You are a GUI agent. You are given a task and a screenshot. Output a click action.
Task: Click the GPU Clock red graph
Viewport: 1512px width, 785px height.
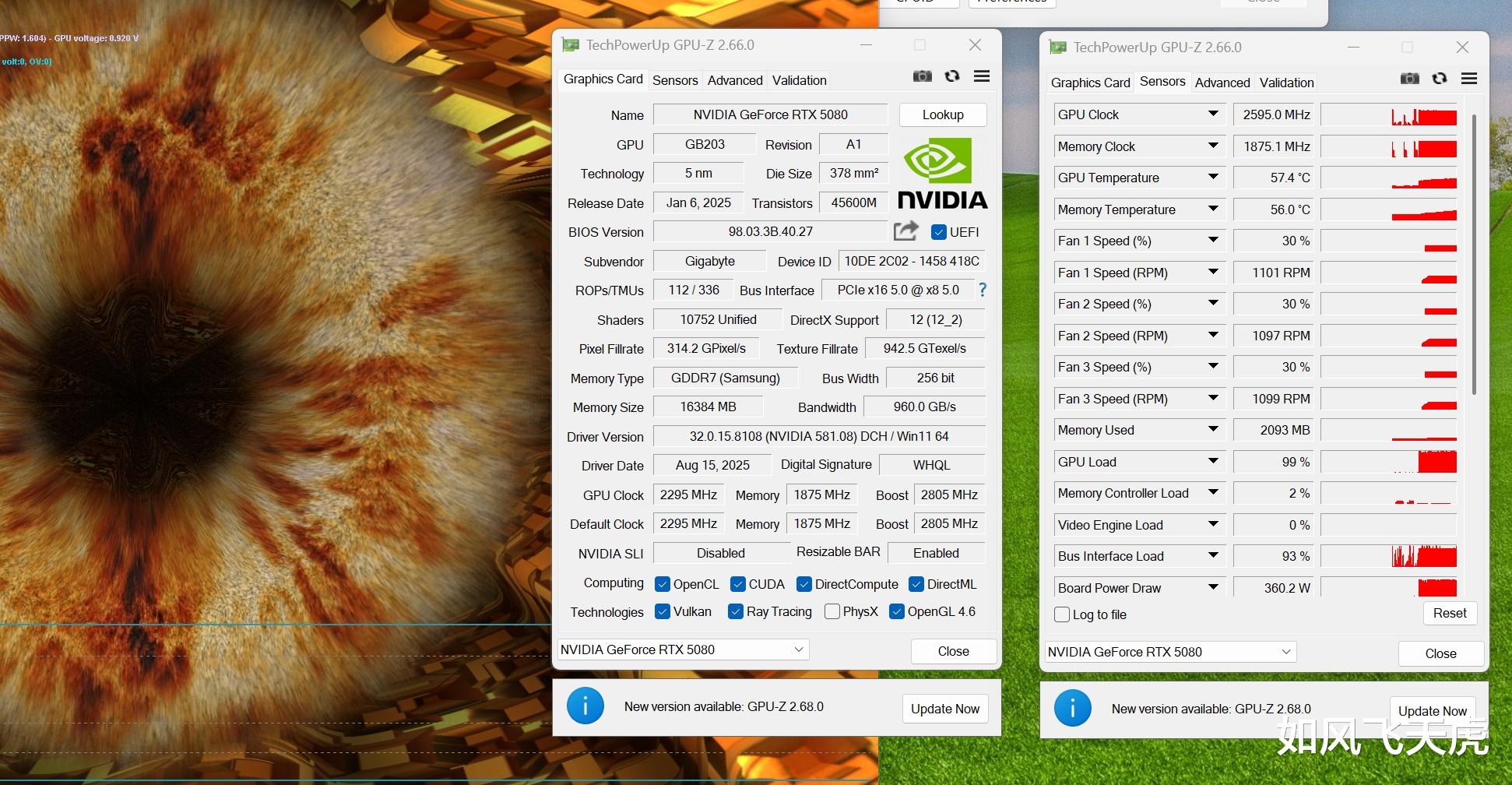(1389, 114)
